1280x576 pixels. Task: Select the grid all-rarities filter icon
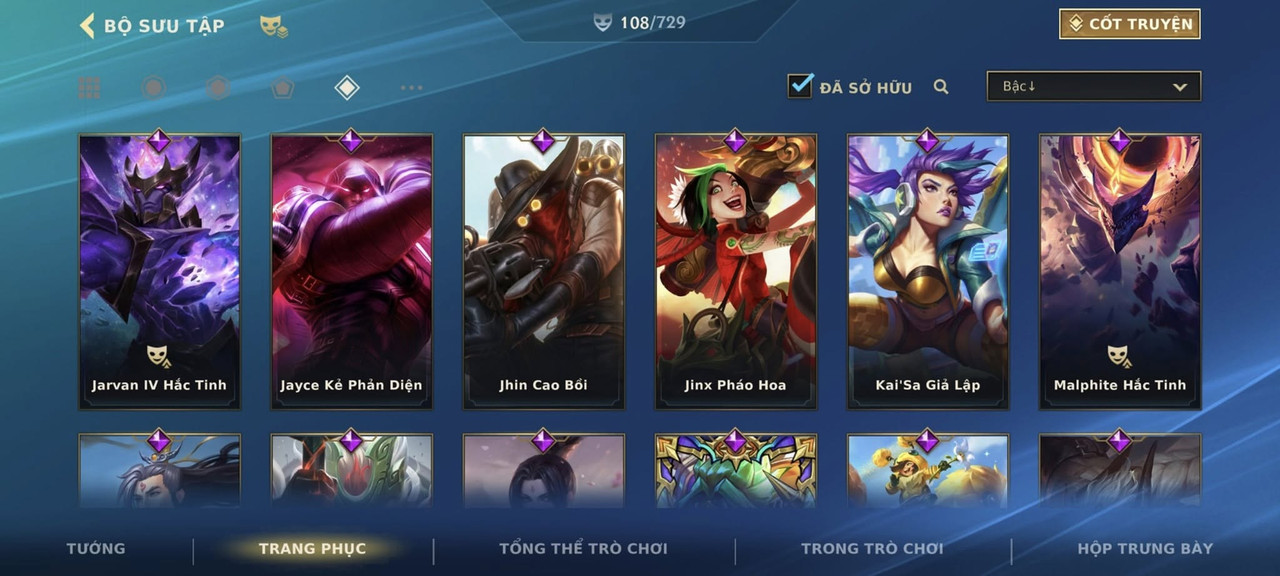(x=89, y=88)
